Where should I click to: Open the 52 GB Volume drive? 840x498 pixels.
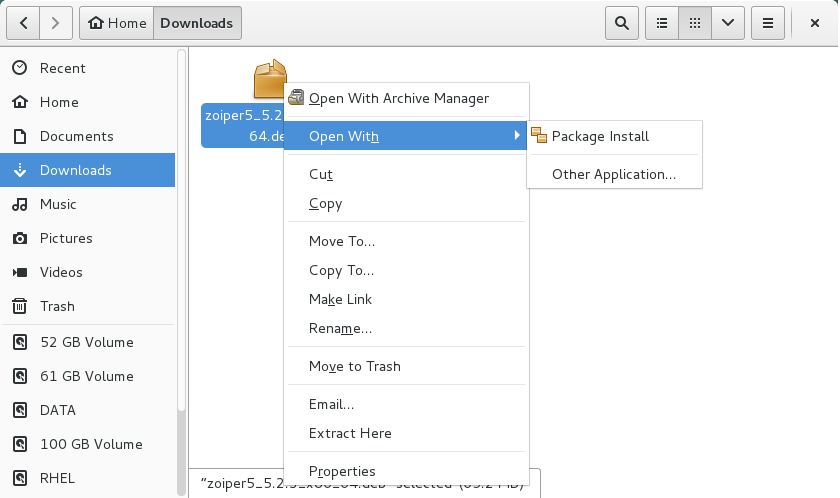86,342
